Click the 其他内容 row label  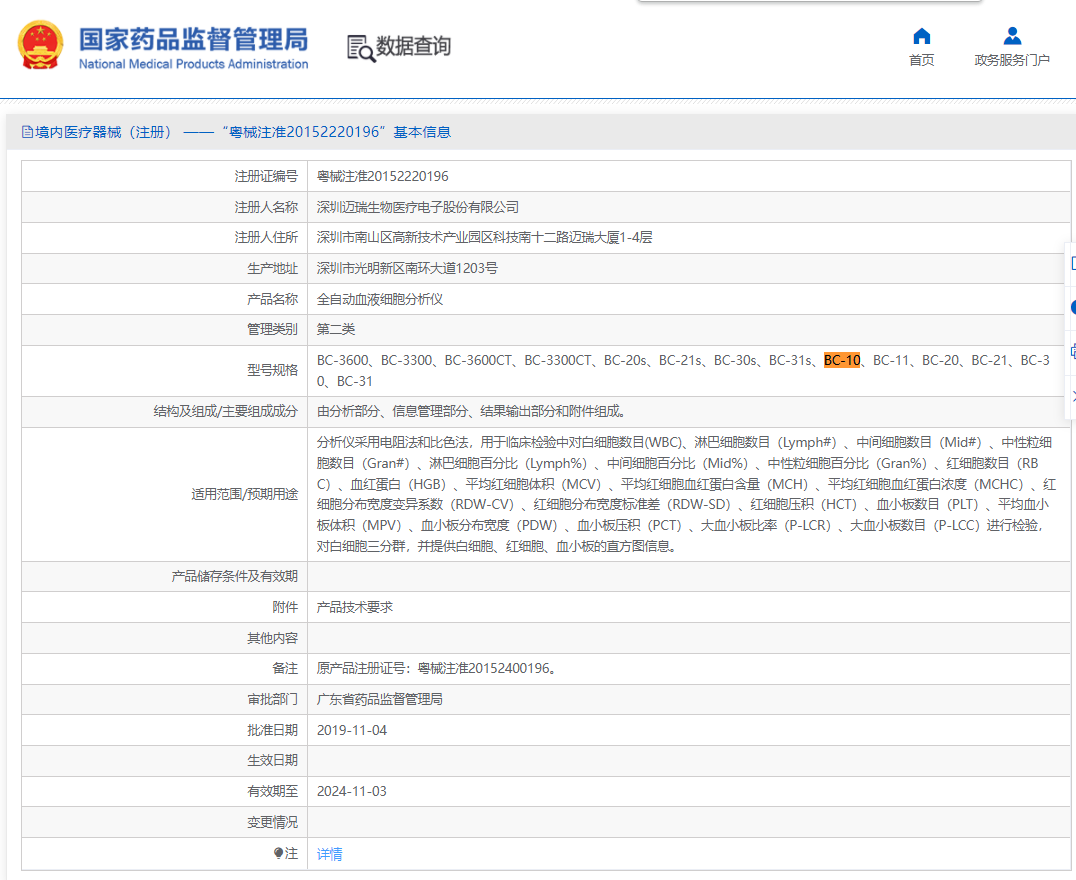click(272, 638)
